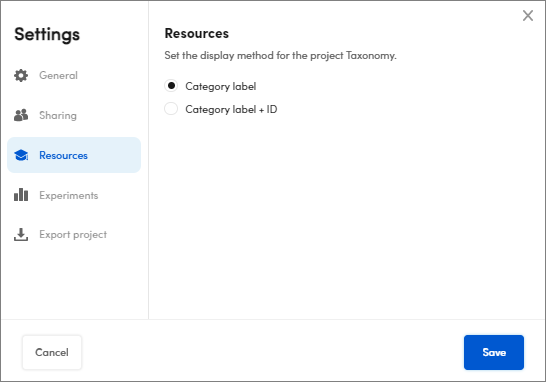Select the Resources tab label
546x382 pixels.
(63, 155)
